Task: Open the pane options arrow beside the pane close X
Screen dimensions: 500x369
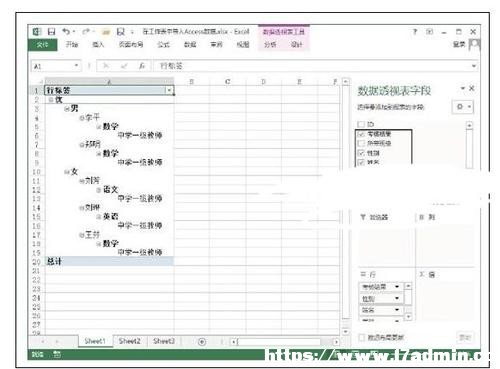Action: pyautogui.click(x=463, y=88)
